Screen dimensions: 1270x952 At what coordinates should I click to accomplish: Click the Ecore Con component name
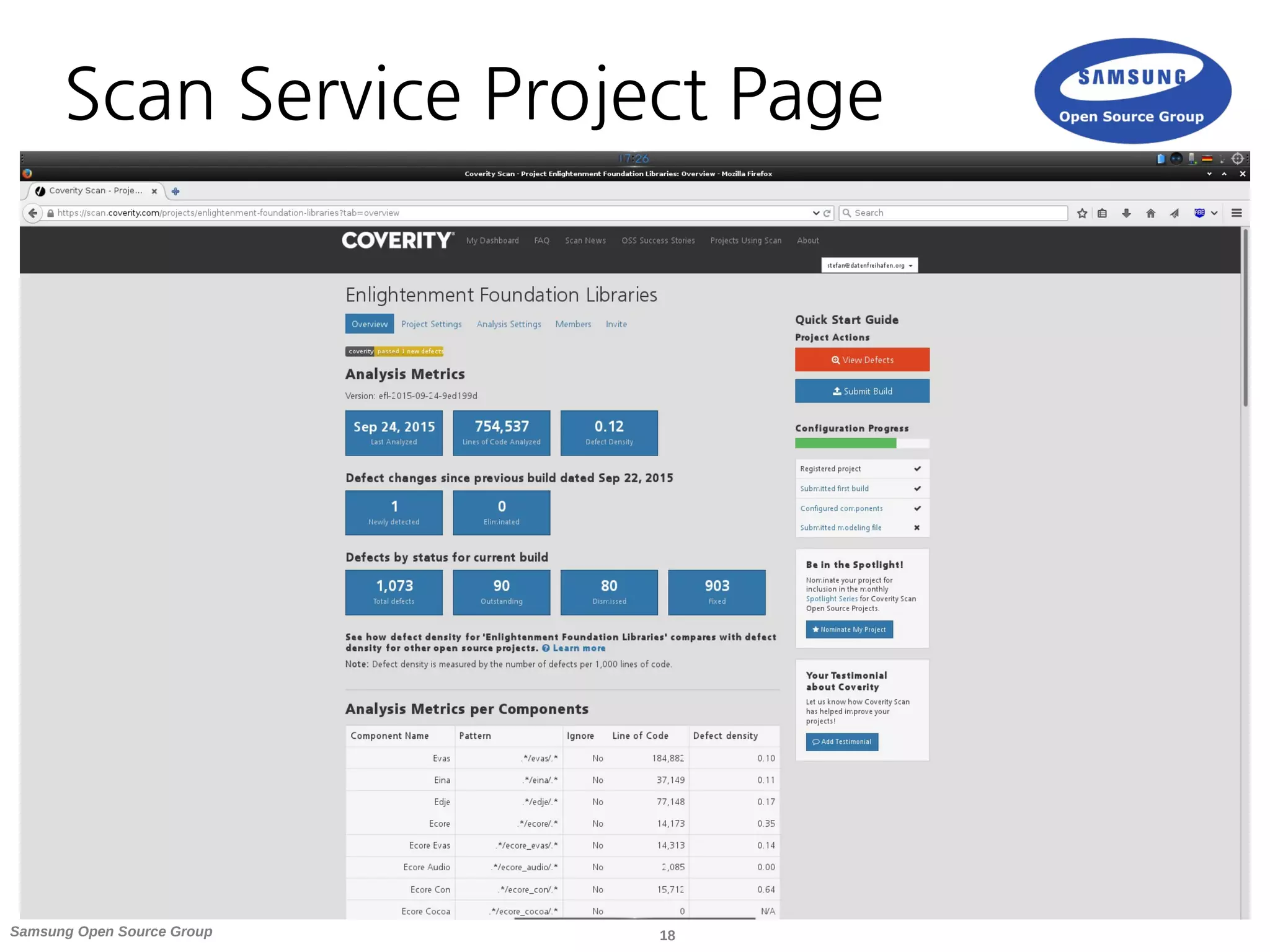pyautogui.click(x=430, y=890)
